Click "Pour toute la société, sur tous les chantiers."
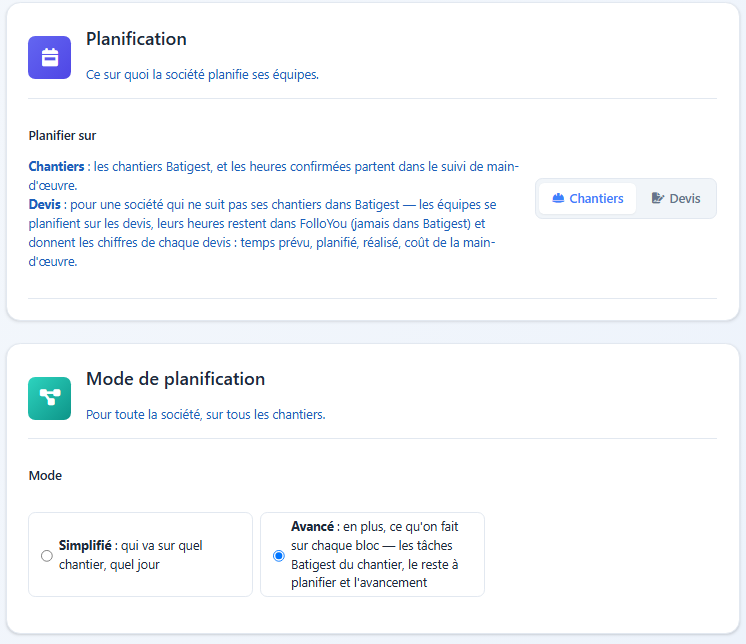 click(206, 415)
